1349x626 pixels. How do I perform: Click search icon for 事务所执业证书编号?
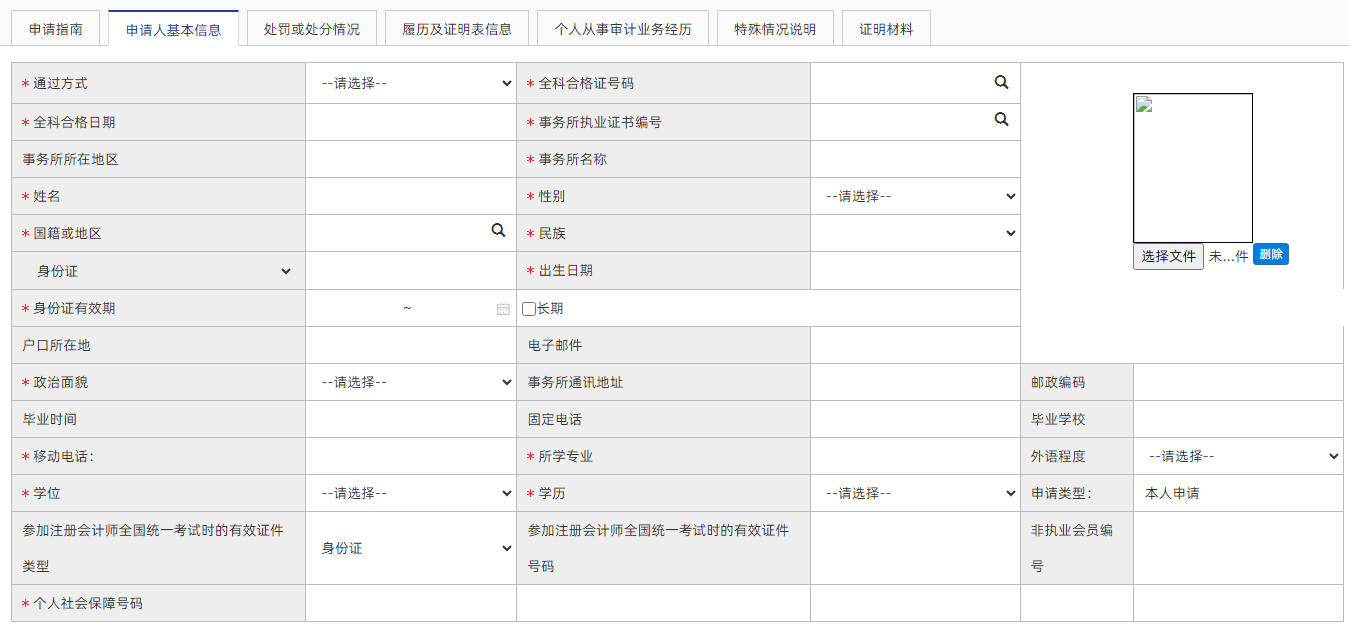coord(1001,120)
